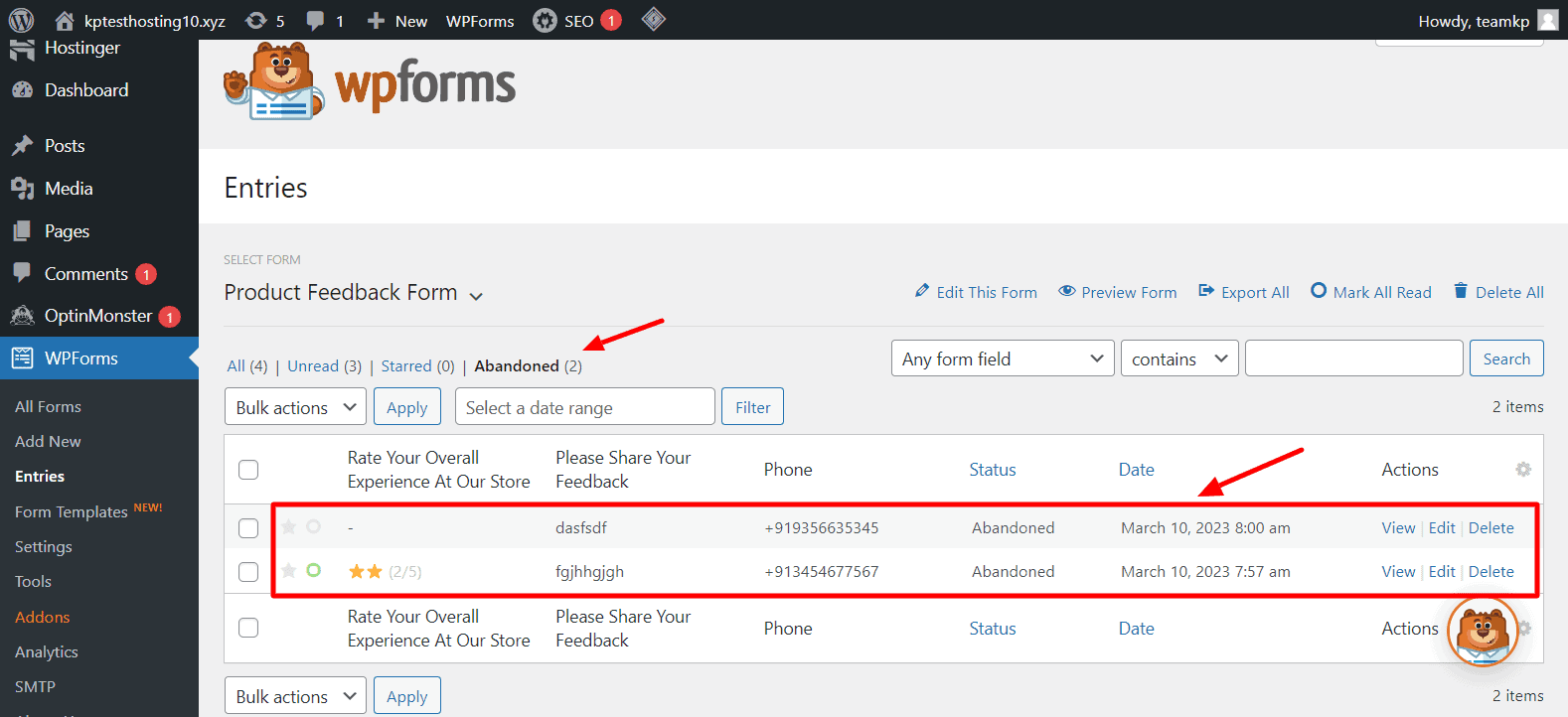Toggle read status circle for fgjhhgjgh entry
Screen dimensions: 1568x717
[314, 570]
